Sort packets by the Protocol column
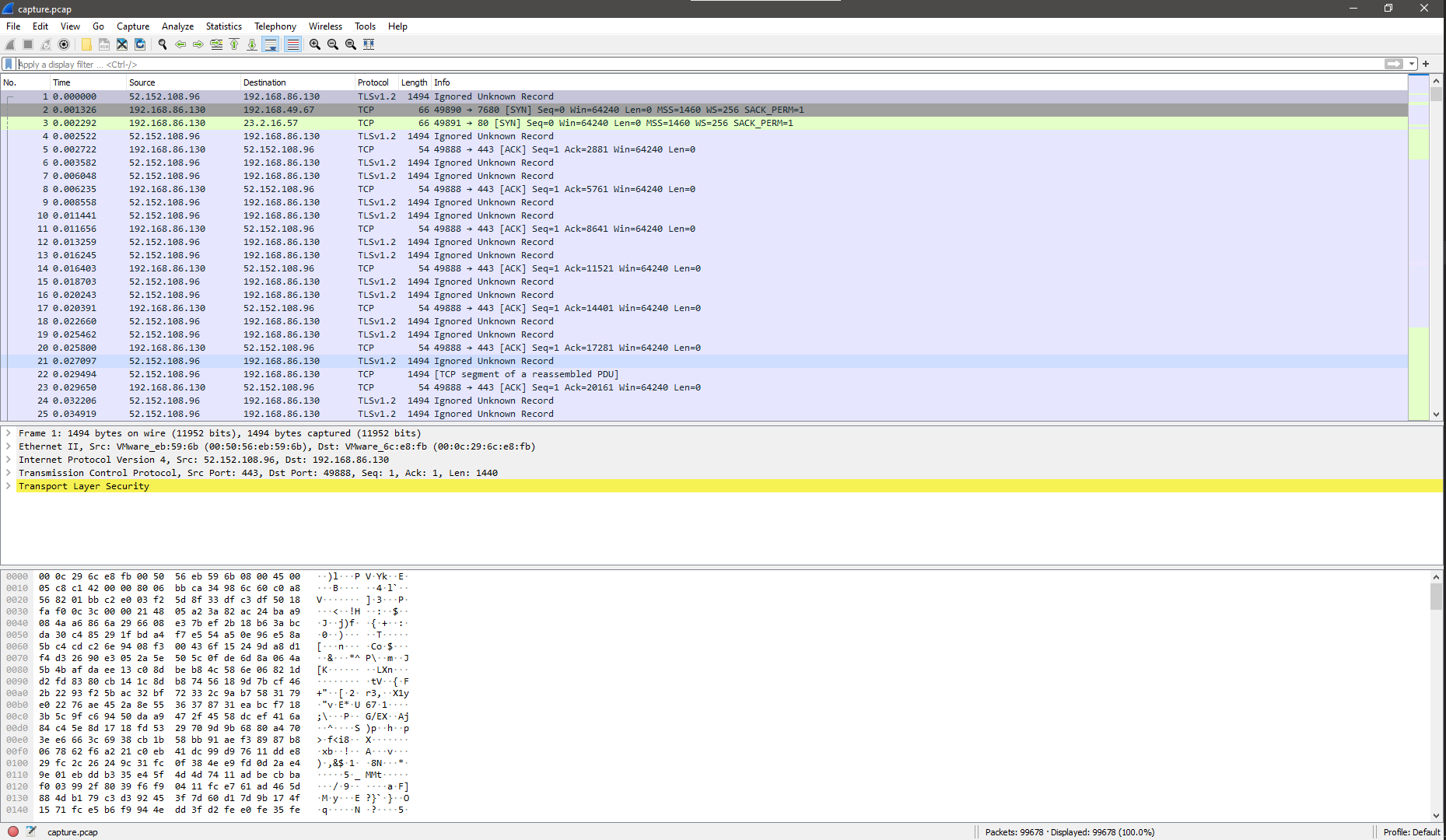1446x840 pixels. click(376, 82)
